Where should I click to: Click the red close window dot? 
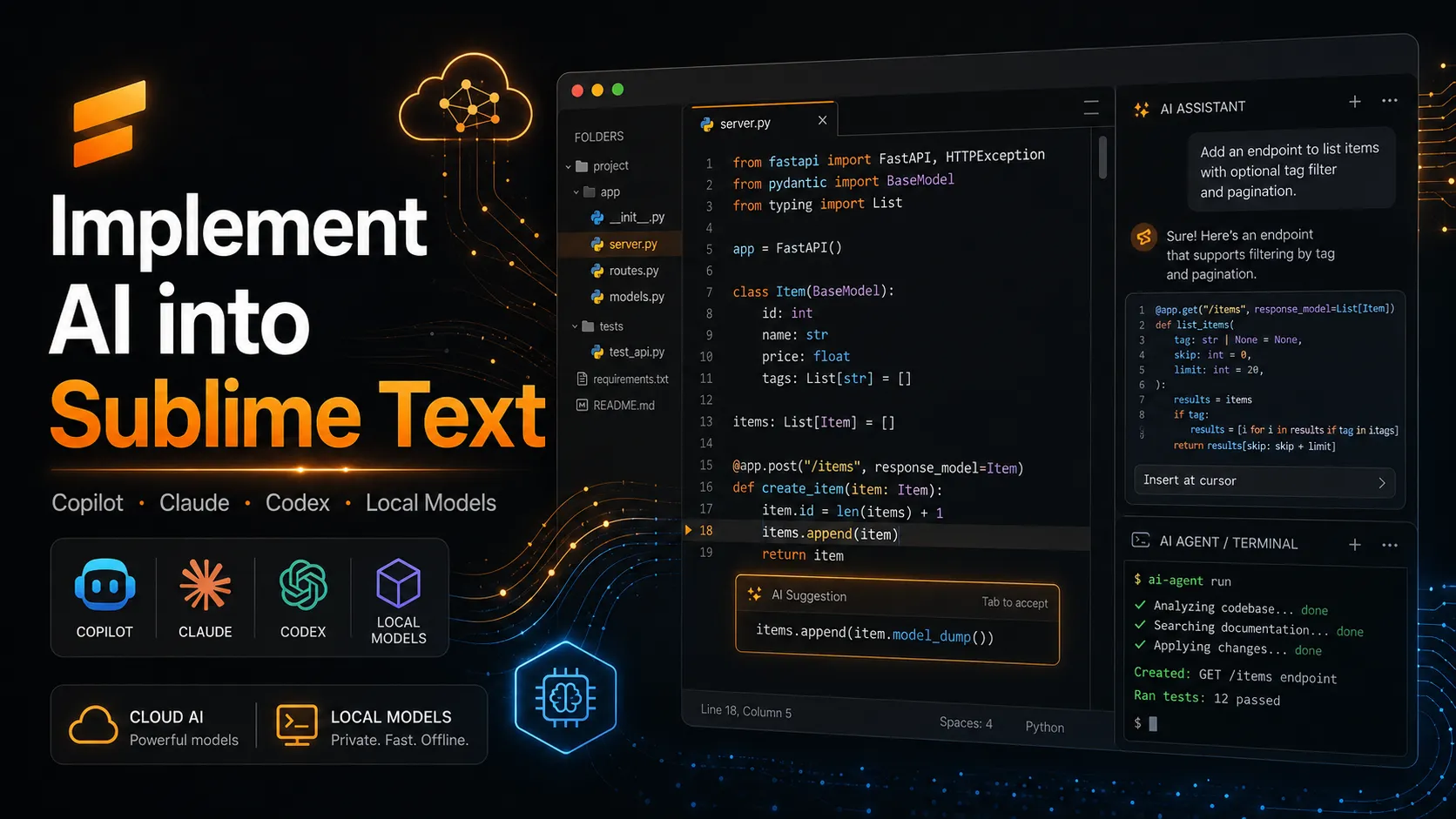[x=577, y=91]
